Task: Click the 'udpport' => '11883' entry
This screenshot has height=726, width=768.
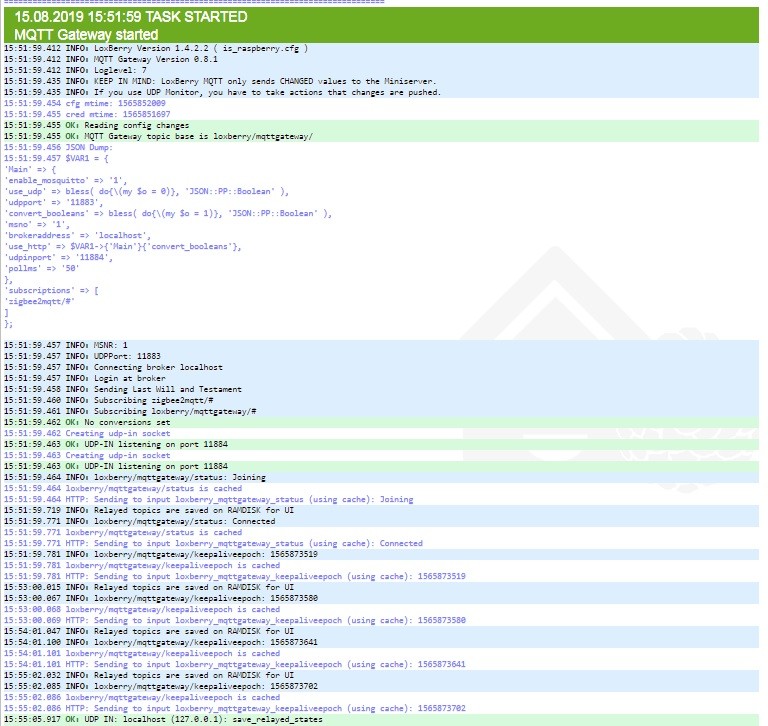Action: (54, 202)
